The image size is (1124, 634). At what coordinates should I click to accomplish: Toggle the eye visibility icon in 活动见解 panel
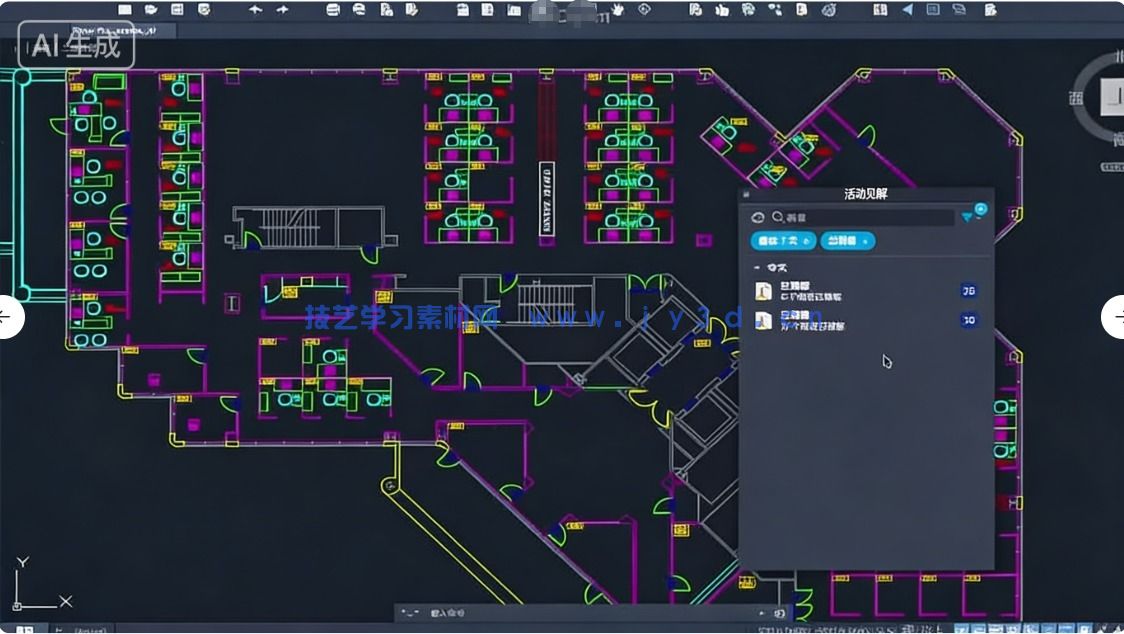757,217
